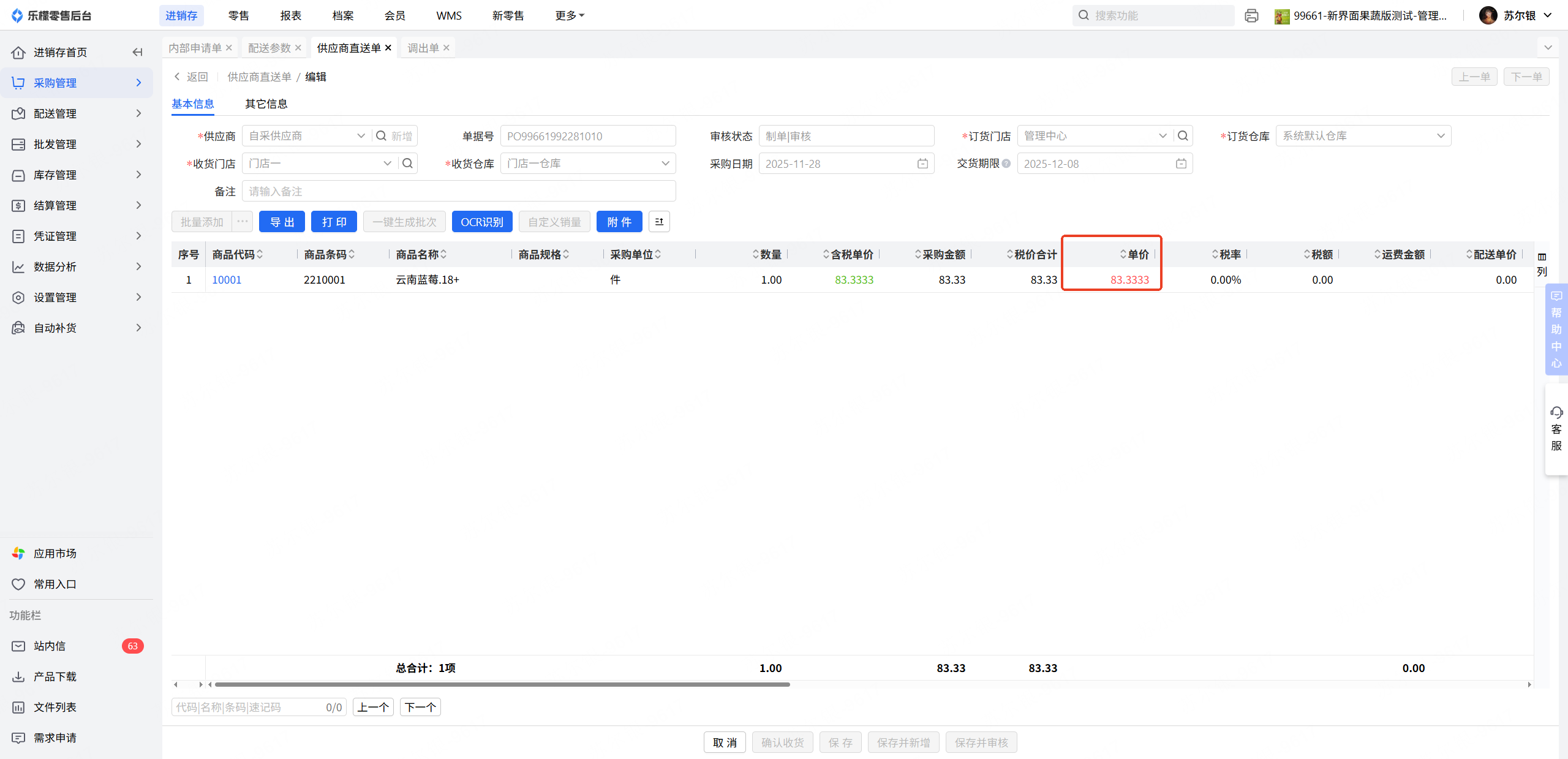Click the 交货期限 help question icon

point(1006,164)
